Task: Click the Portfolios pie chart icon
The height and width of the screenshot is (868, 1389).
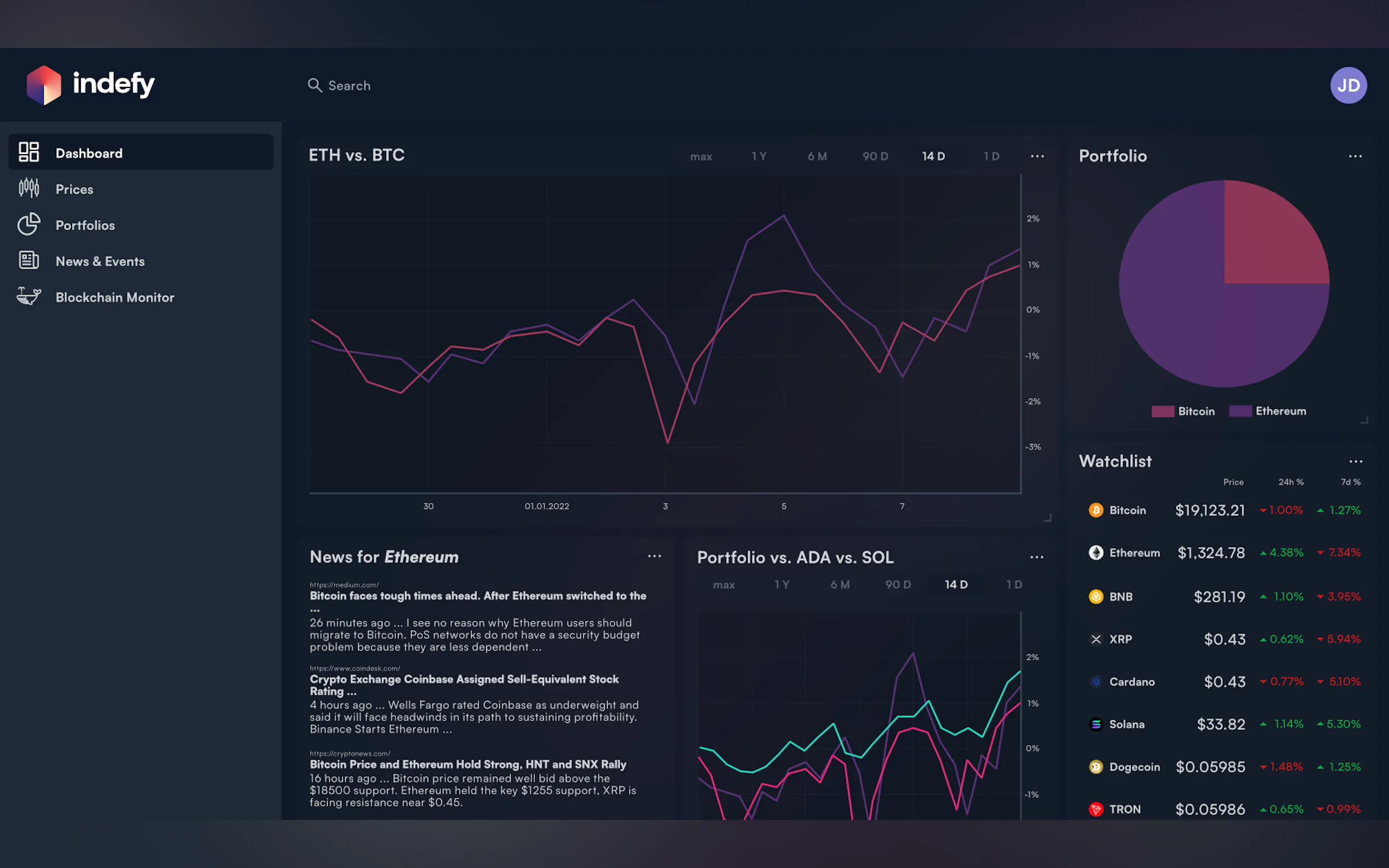Action: point(29,225)
